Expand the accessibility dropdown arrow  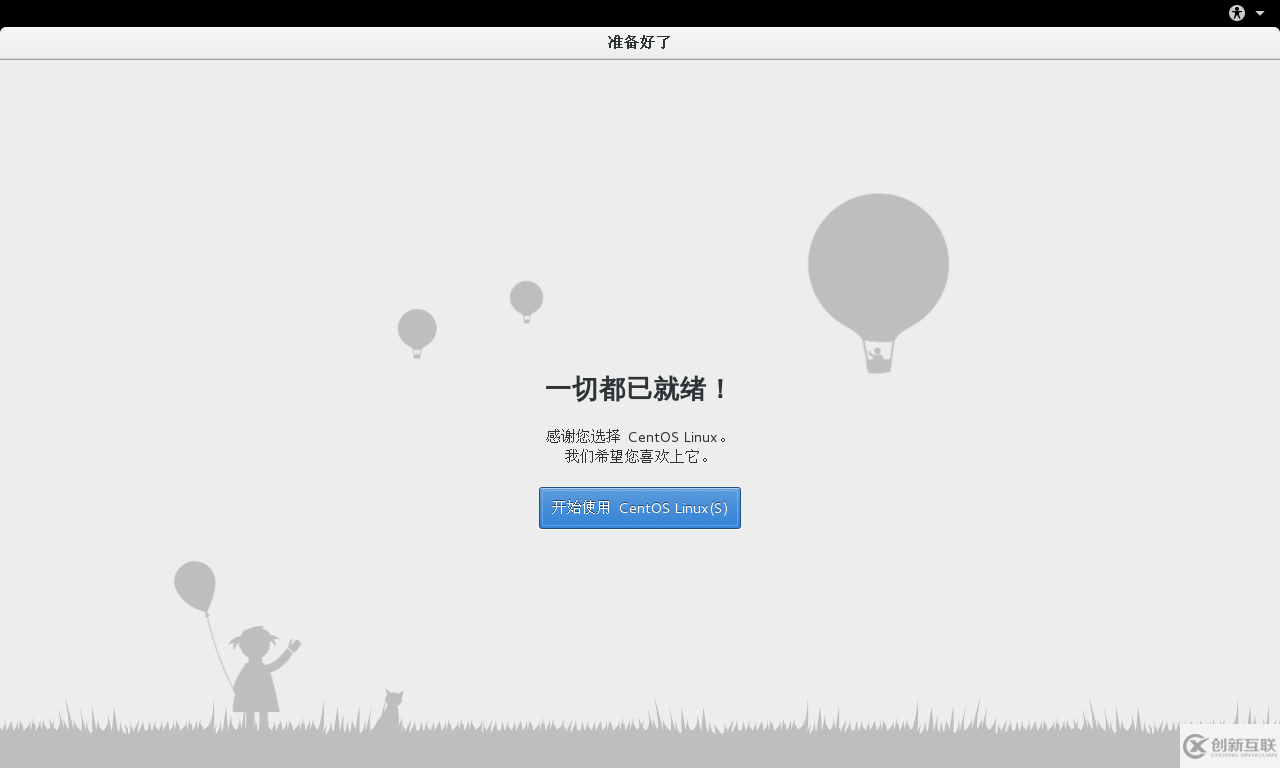pos(1260,13)
